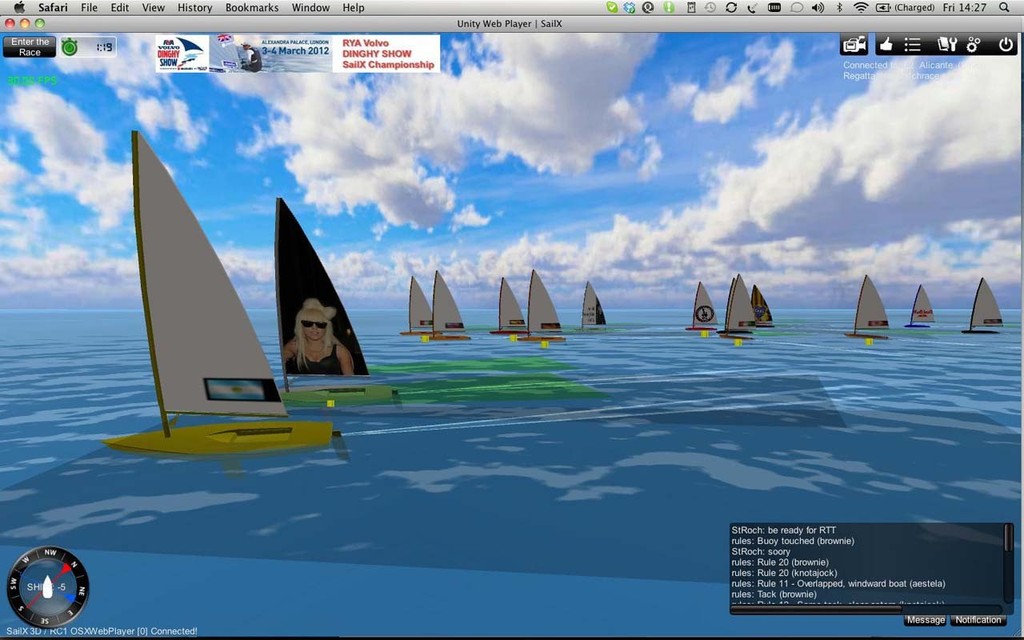This screenshot has width=1024, height=640.
Task: Open the gears settings icon
Action: [974, 44]
